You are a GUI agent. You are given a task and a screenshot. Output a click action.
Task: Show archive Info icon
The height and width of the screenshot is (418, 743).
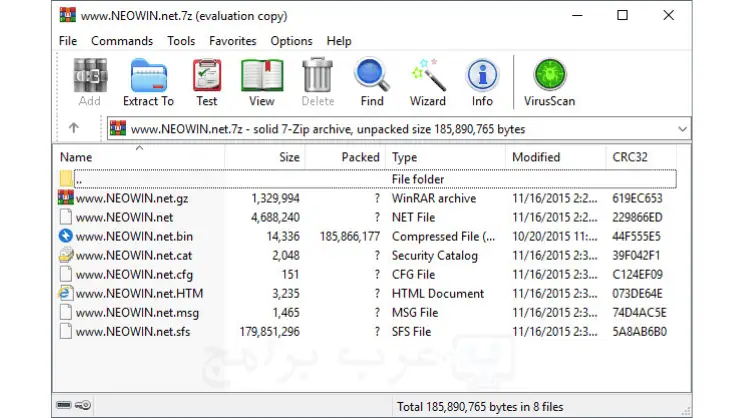point(482,74)
